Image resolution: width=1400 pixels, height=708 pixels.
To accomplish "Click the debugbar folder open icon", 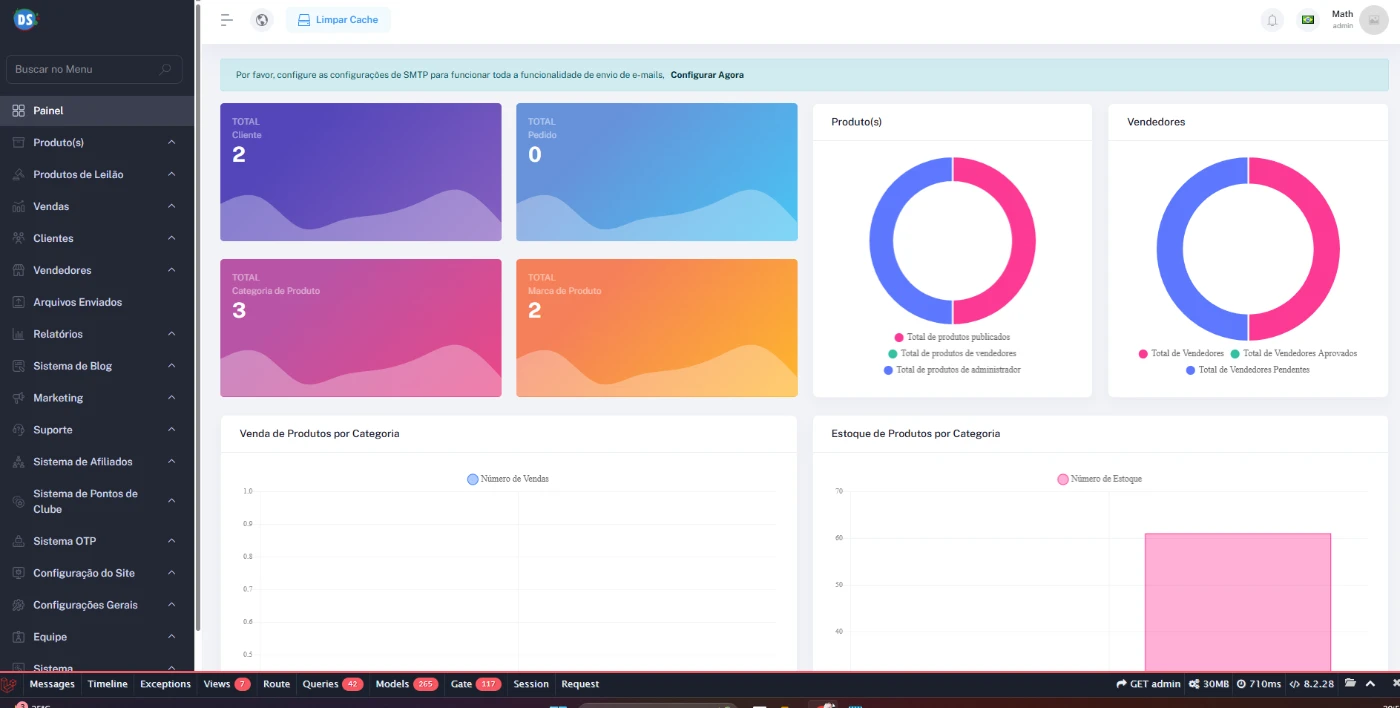I will (1350, 684).
